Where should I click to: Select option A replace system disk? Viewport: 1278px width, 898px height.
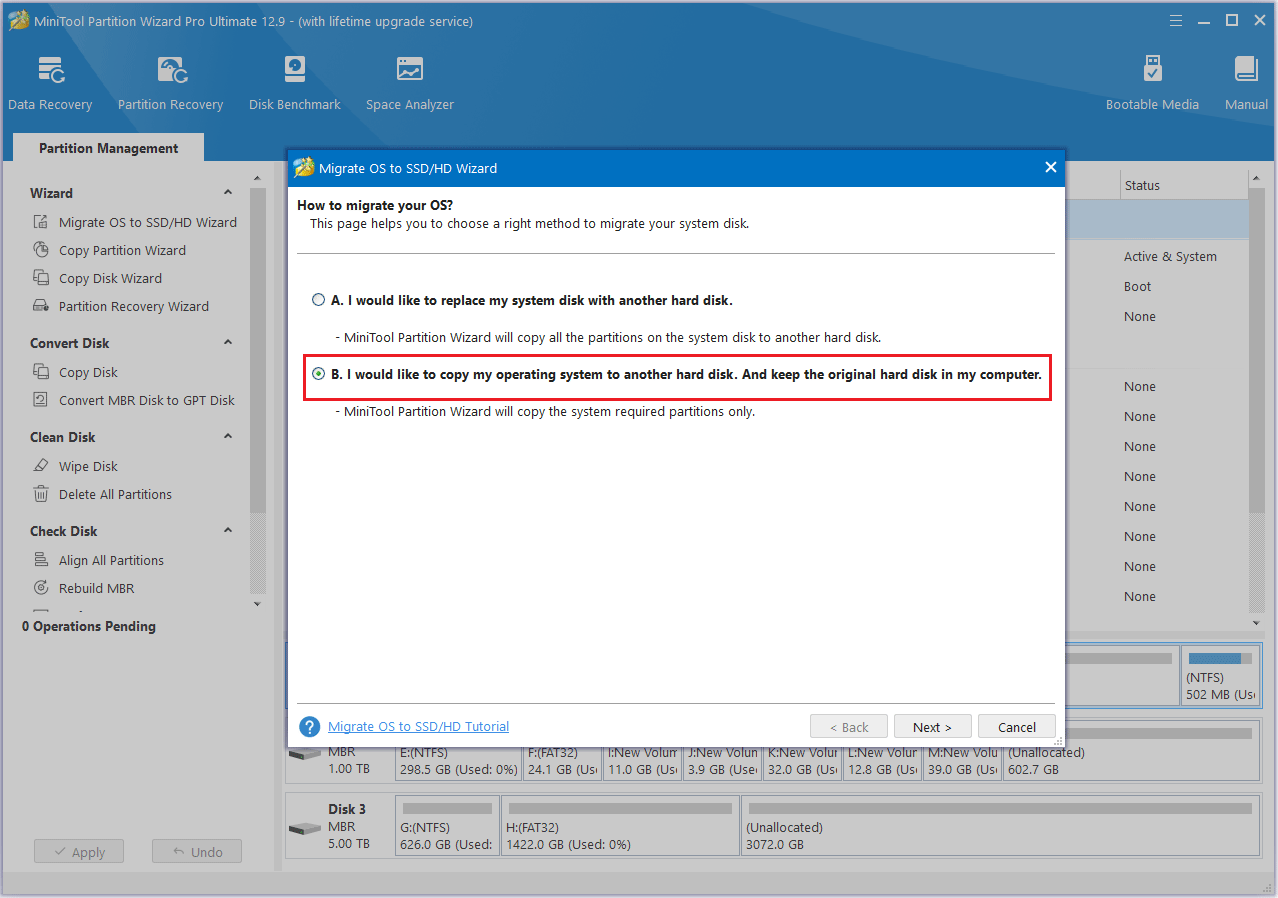[319, 300]
